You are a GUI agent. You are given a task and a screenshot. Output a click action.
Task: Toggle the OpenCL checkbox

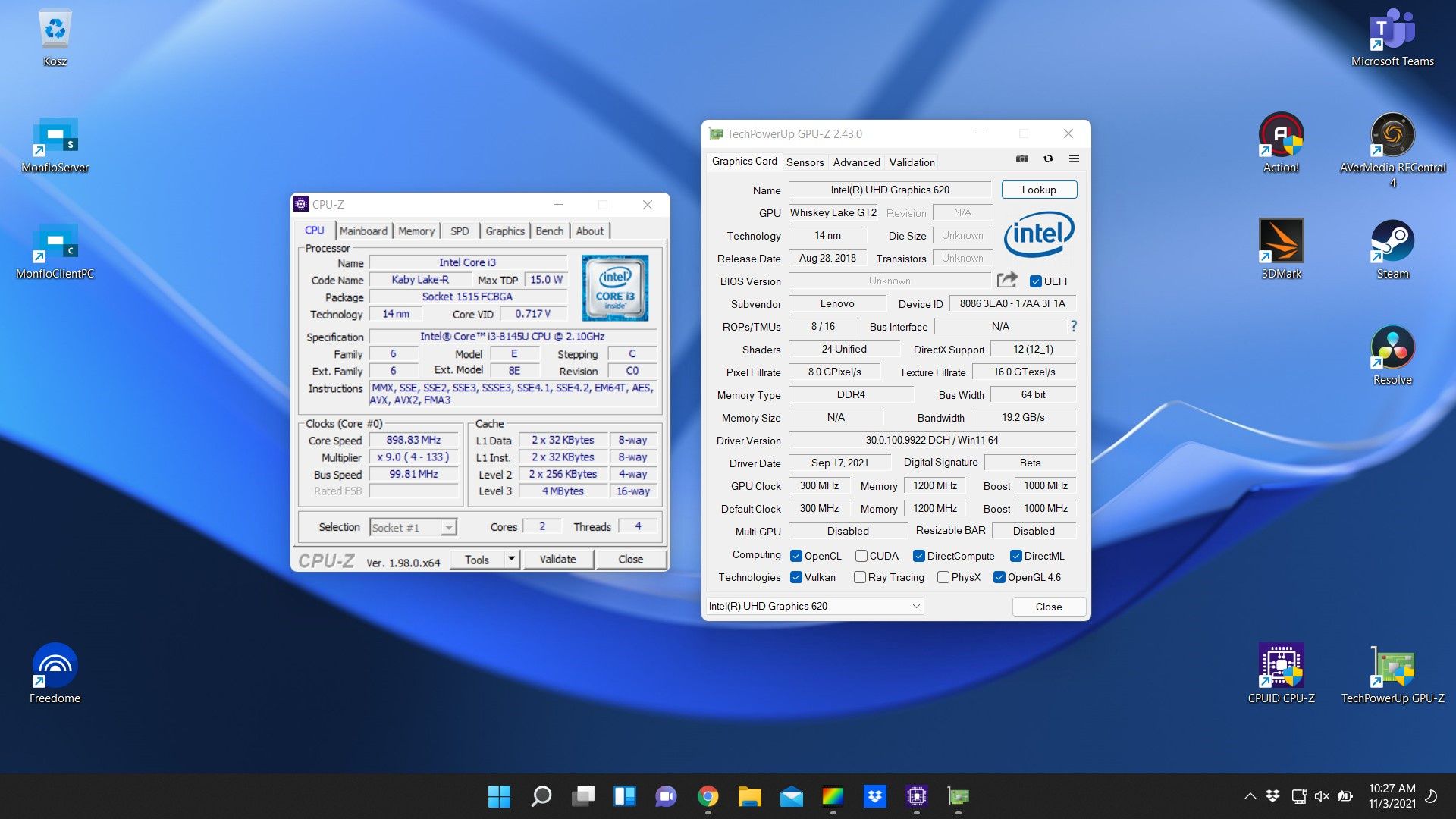click(795, 556)
